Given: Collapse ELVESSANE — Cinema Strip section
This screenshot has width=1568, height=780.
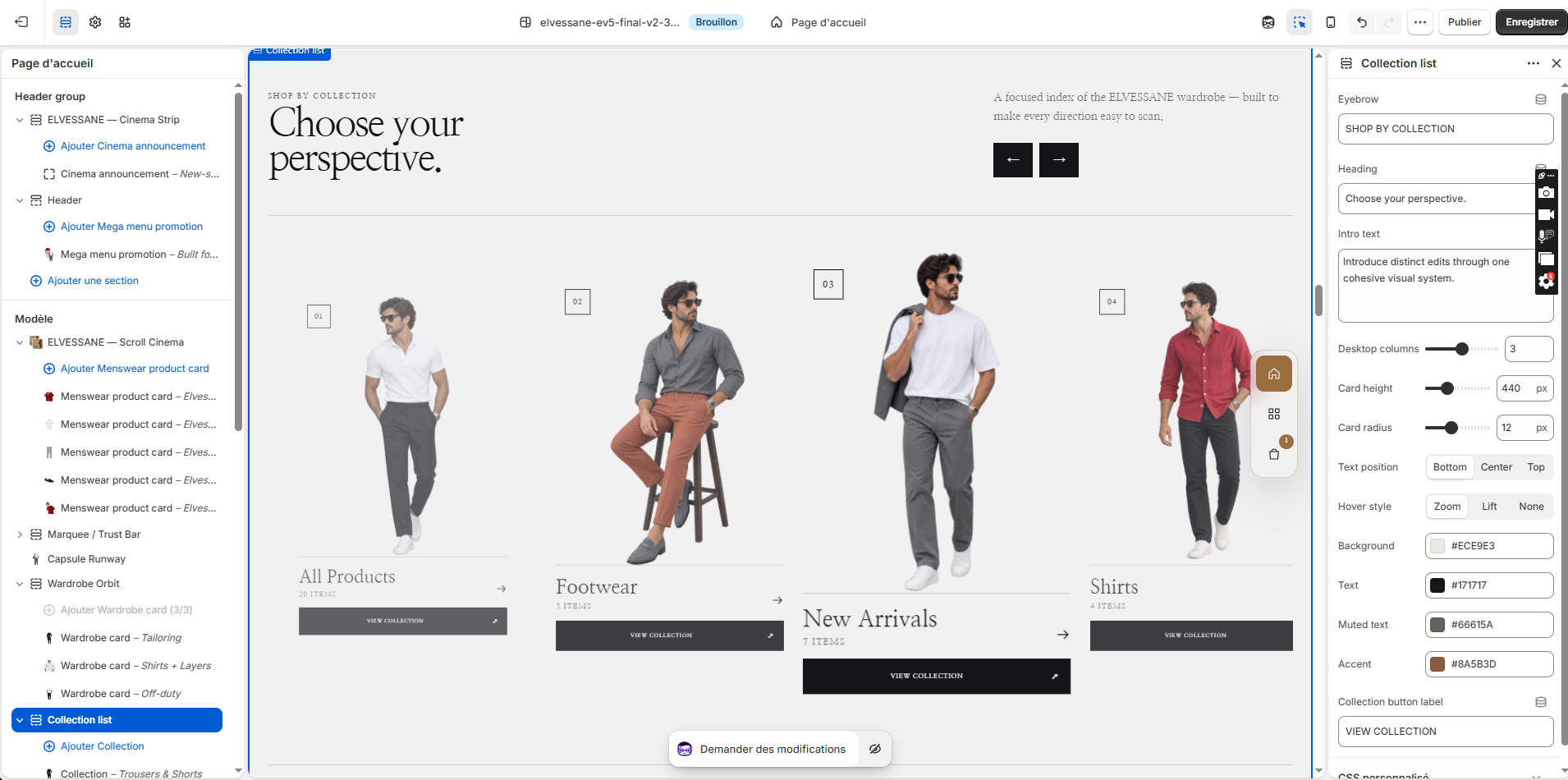Looking at the screenshot, I should click(20, 120).
